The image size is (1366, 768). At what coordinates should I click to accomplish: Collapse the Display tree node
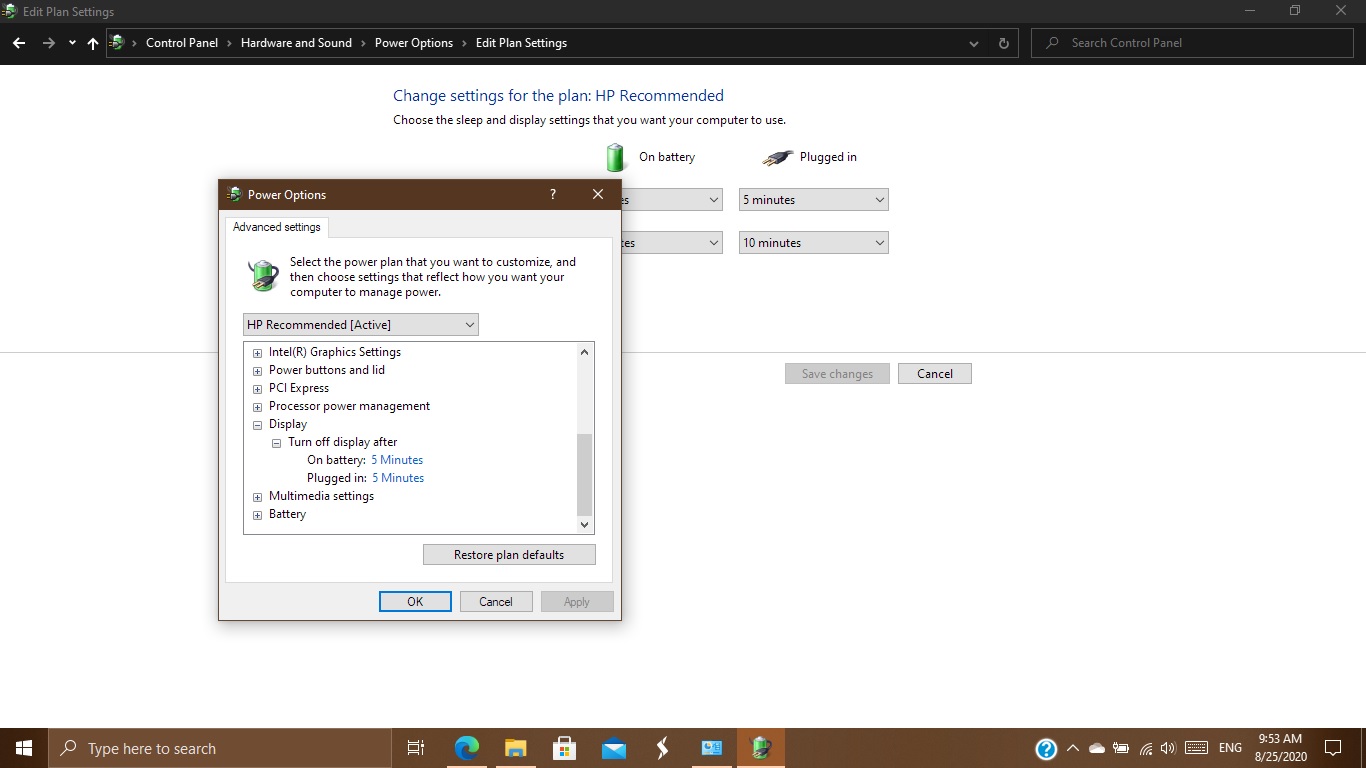point(258,424)
